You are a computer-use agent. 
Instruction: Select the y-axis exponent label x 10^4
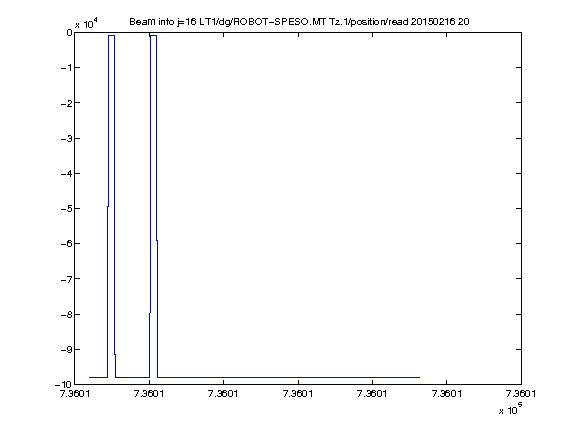click(86, 24)
